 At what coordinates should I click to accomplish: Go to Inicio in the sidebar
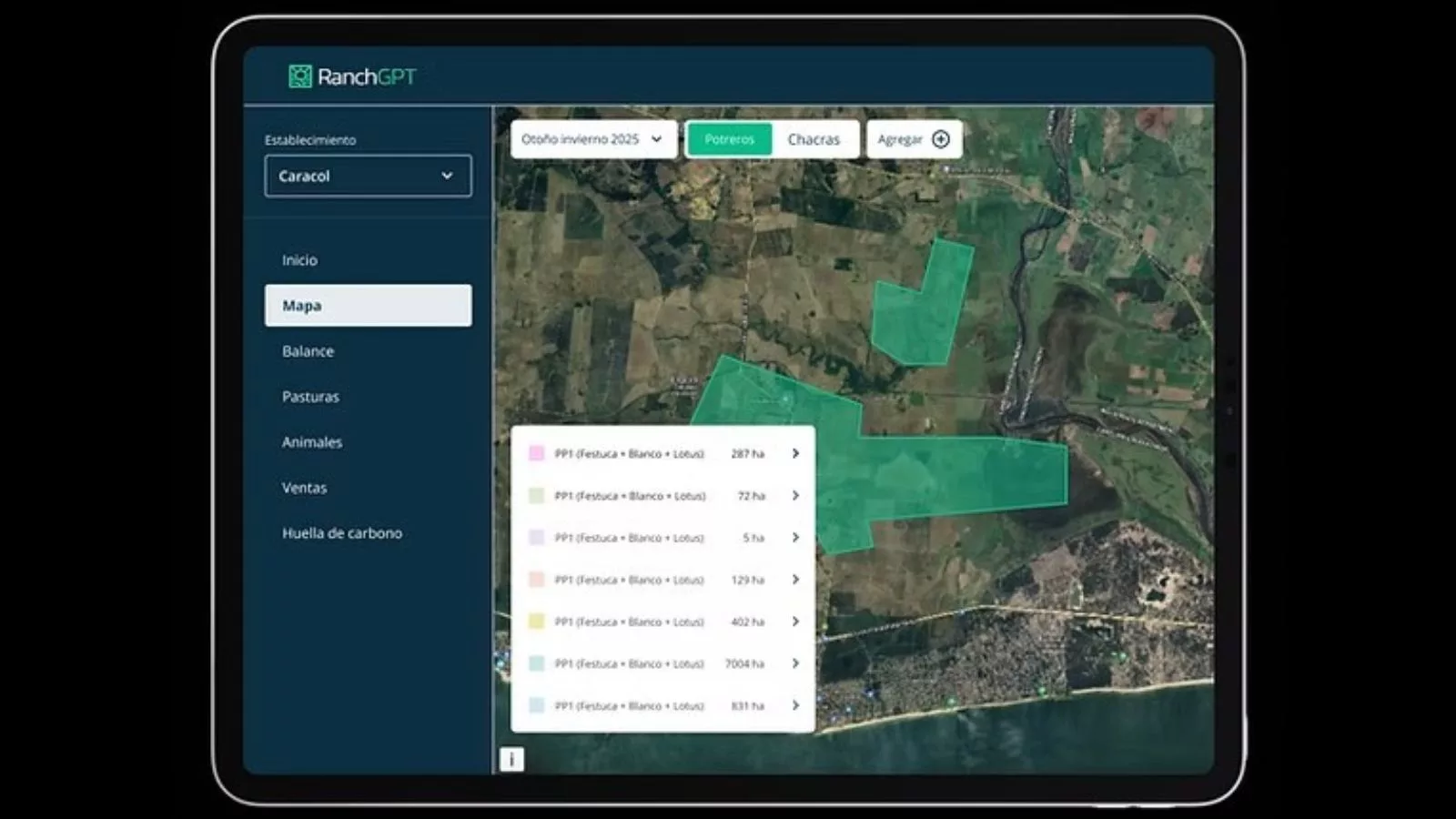pos(299,260)
